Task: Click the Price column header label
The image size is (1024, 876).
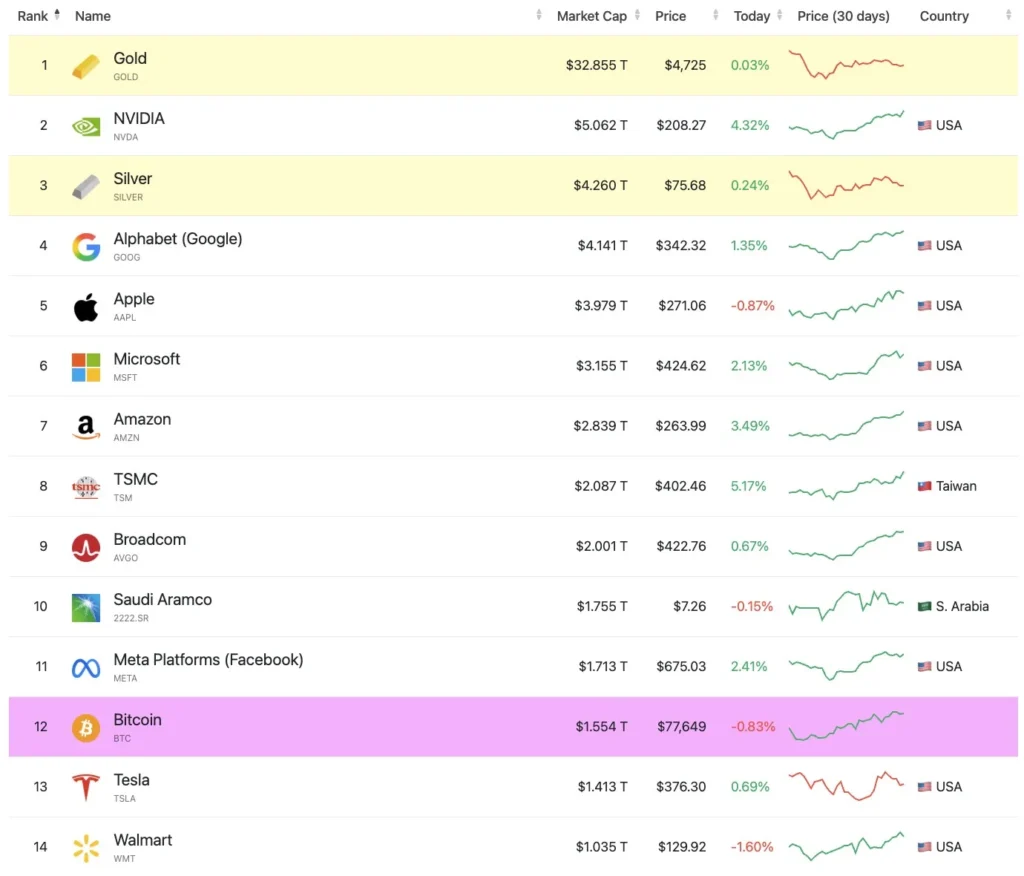Action: pos(671,16)
